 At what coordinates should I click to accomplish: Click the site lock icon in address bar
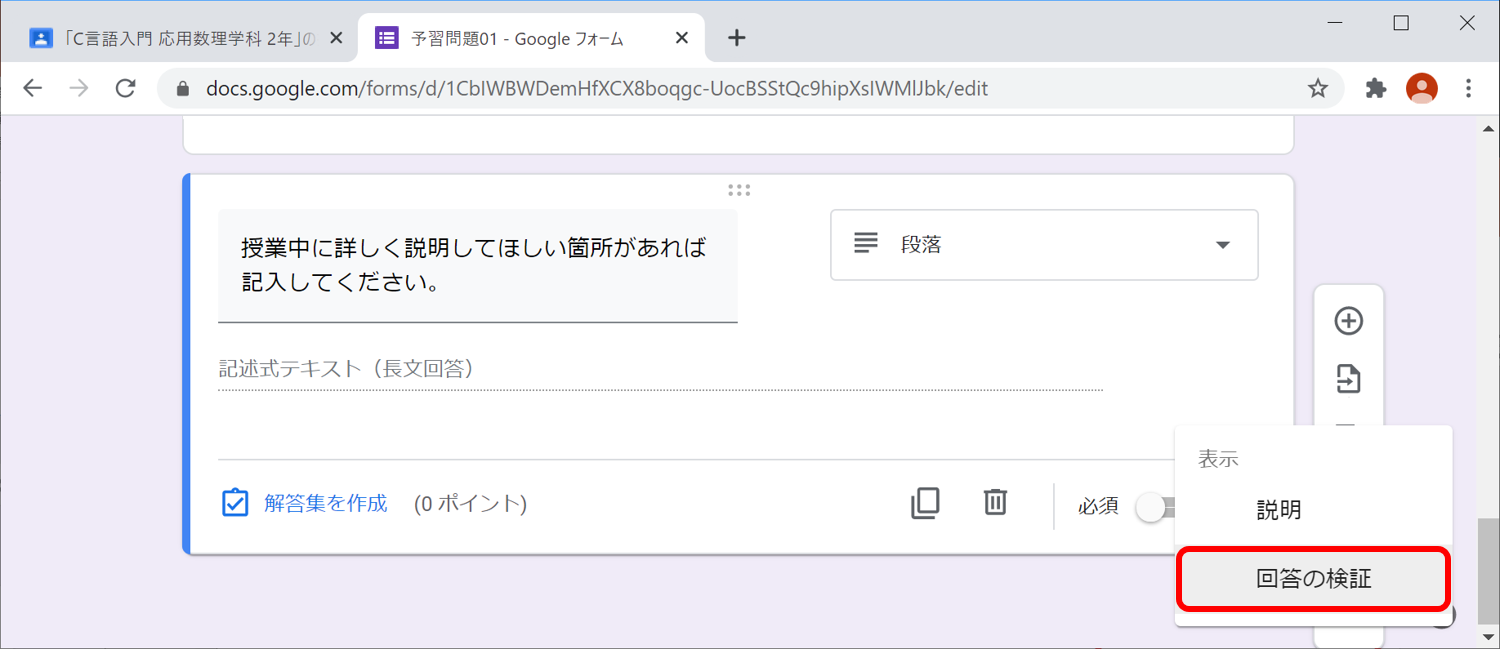pyautogui.click(x=182, y=89)
